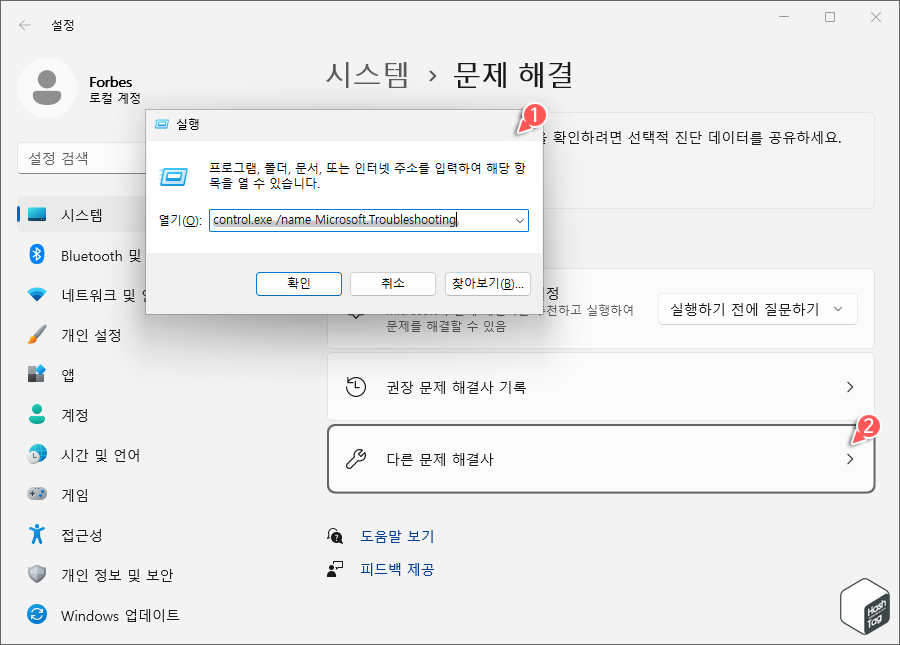Click the 시간 및 언어 clock icon

coord(38,455)
